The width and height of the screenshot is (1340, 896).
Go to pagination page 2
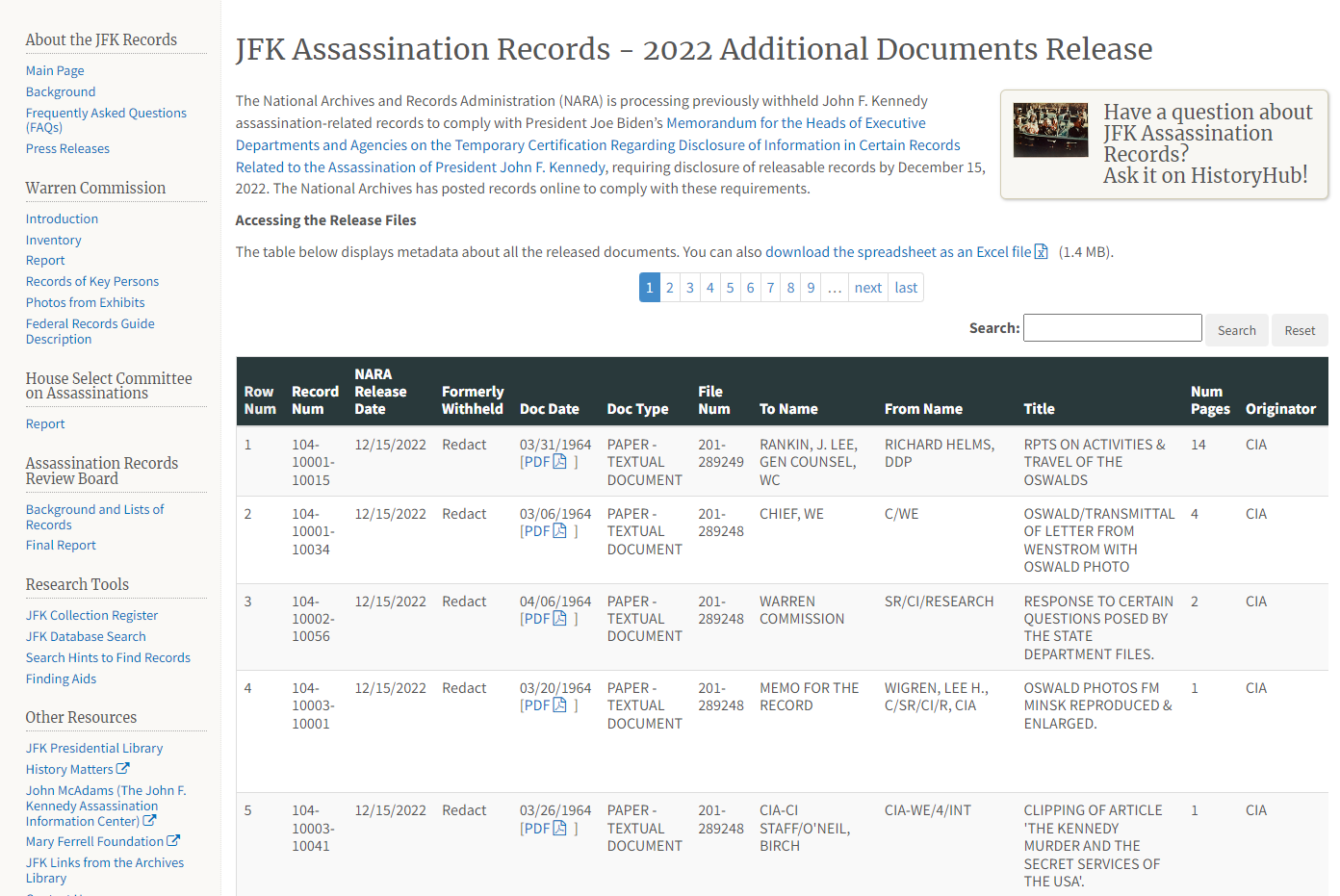click(x=670, y=288)
